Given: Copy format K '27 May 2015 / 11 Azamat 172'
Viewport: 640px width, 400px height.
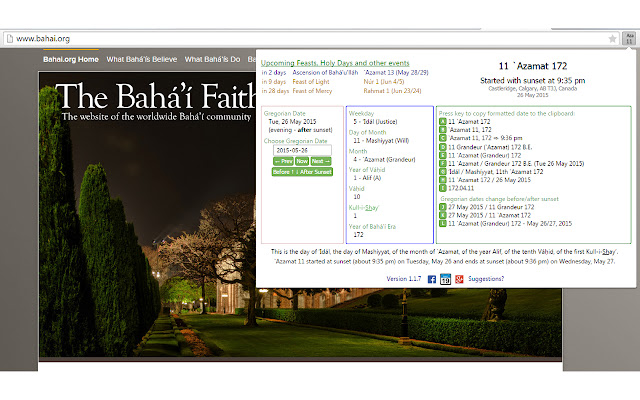Looking at the screenshot, I should pyautogui.click(x=442, y=215).
